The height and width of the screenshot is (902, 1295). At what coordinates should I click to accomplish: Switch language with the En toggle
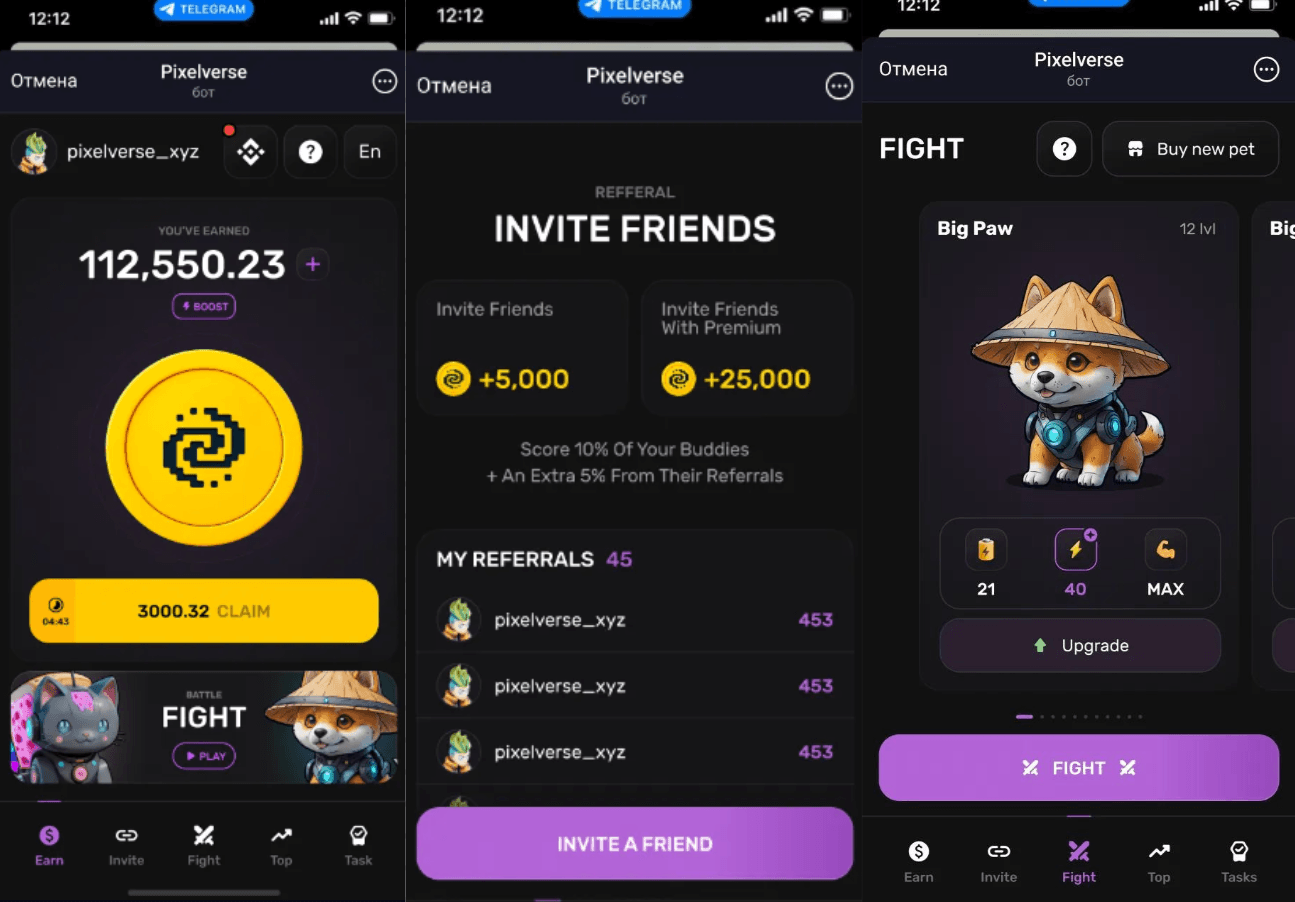tap(370, 152)
